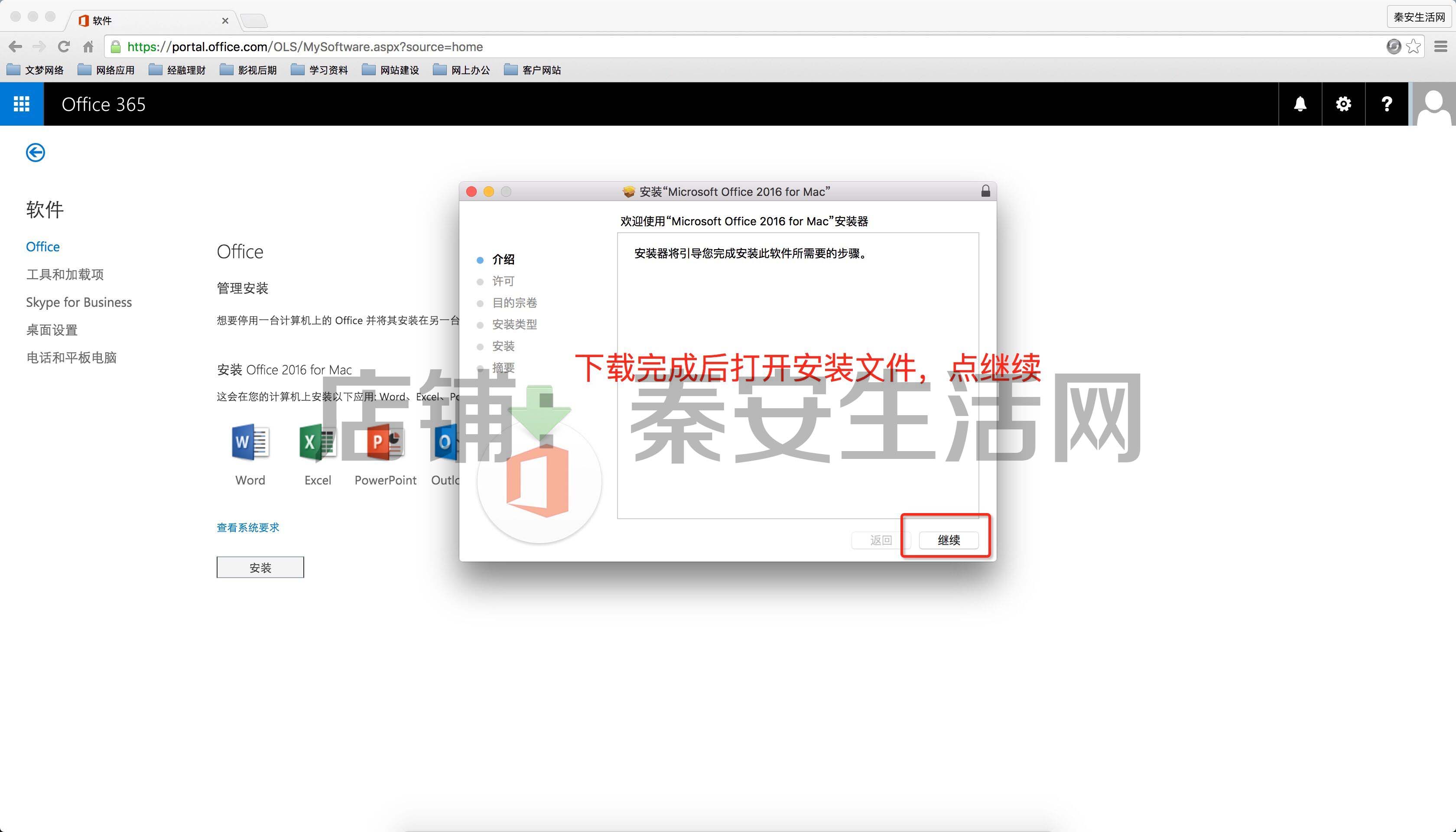Click the 返回 button in installer
Image resolution: width=1456 pixels, height=832 pixels.
881,540
